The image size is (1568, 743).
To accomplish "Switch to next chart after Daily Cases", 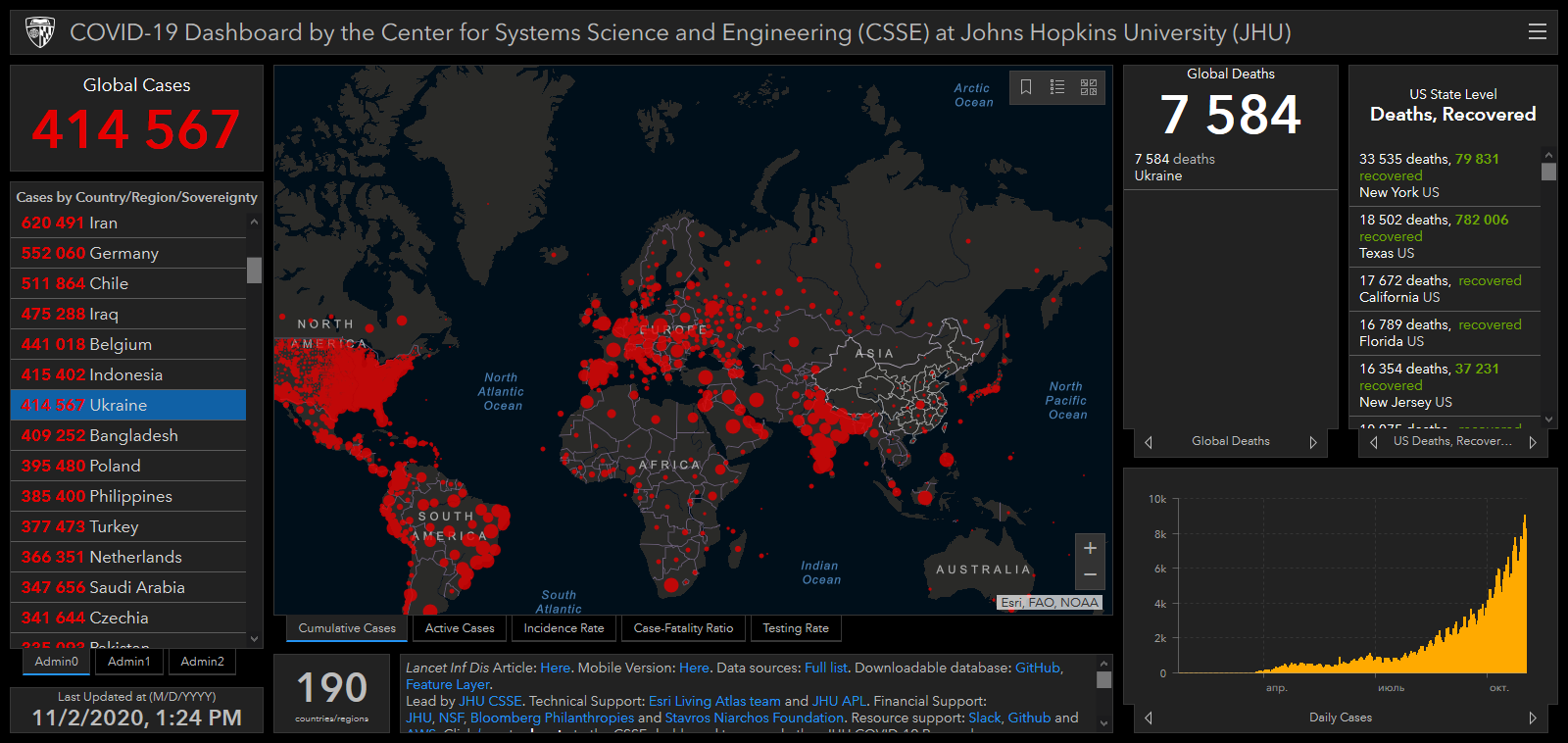I will (1533, 718).
